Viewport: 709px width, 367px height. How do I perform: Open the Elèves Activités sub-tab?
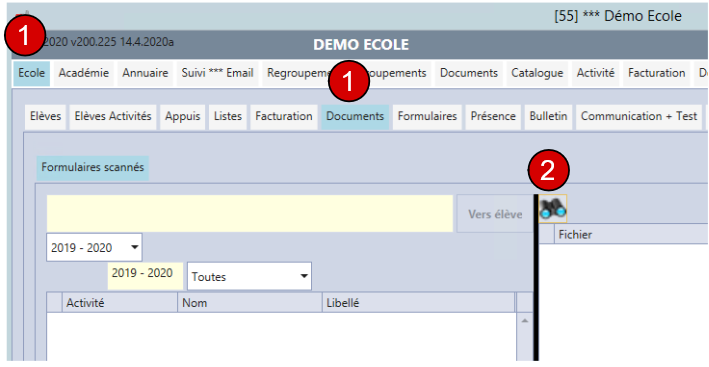(113, 117)
